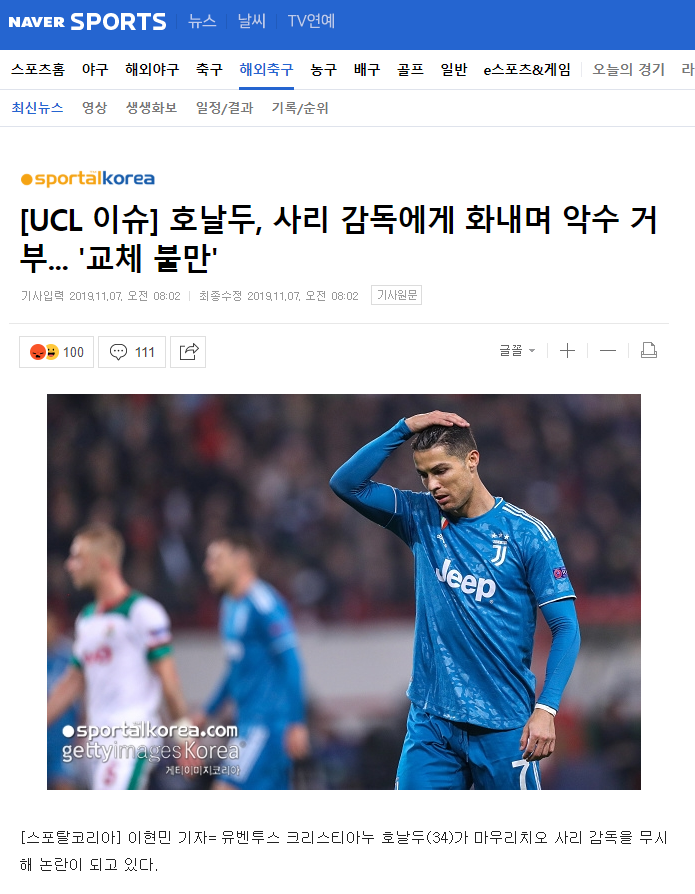The width and height of the screenshot is (695, 894).
Task: Click the Ronaldo article photo
Action: [344, 592]
